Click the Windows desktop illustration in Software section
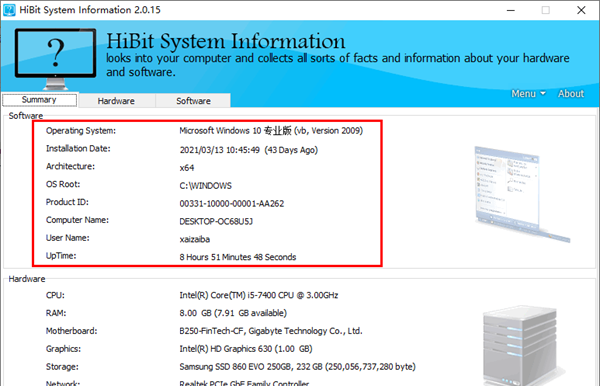The image size is (600, 386). [x=522, y=194]
